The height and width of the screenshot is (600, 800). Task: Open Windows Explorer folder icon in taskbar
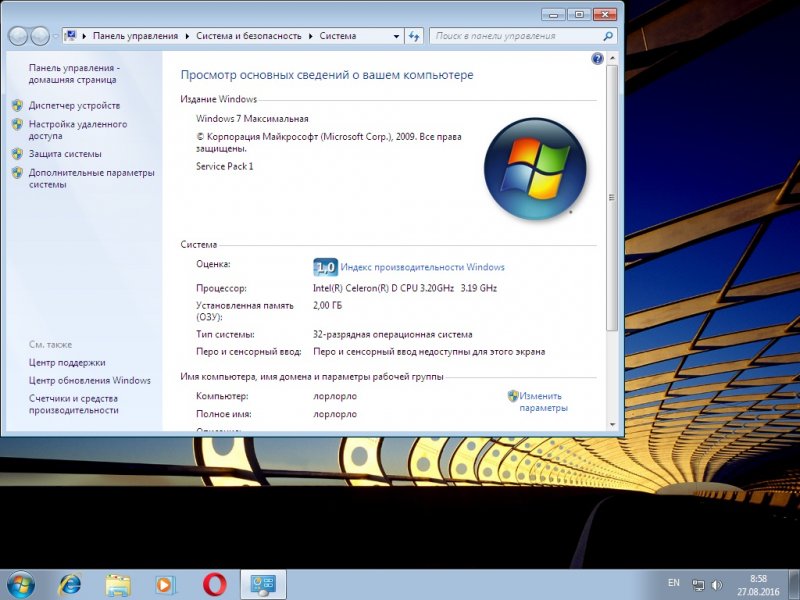pos(118,584)
